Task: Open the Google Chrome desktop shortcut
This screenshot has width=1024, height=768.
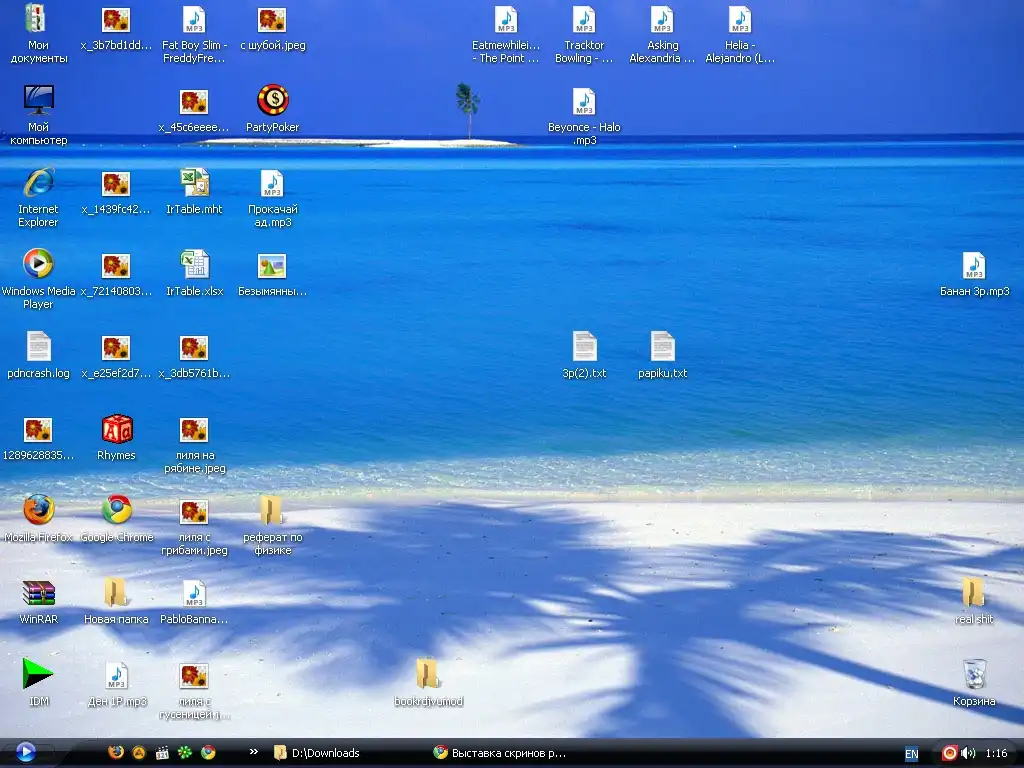Action: (x=116, y=511)
